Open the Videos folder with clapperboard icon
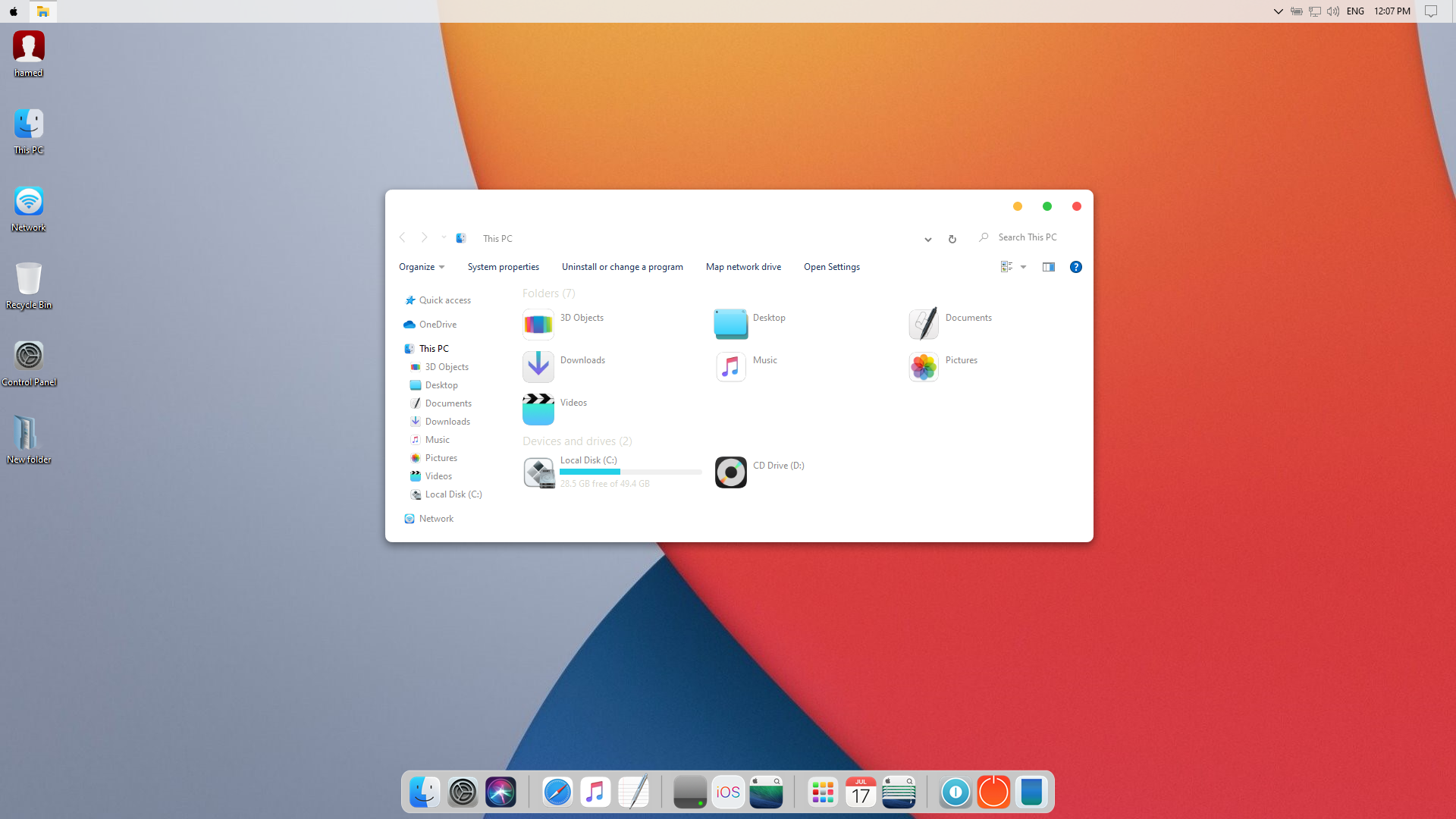 pyautogui.click(x=538, y=409)
